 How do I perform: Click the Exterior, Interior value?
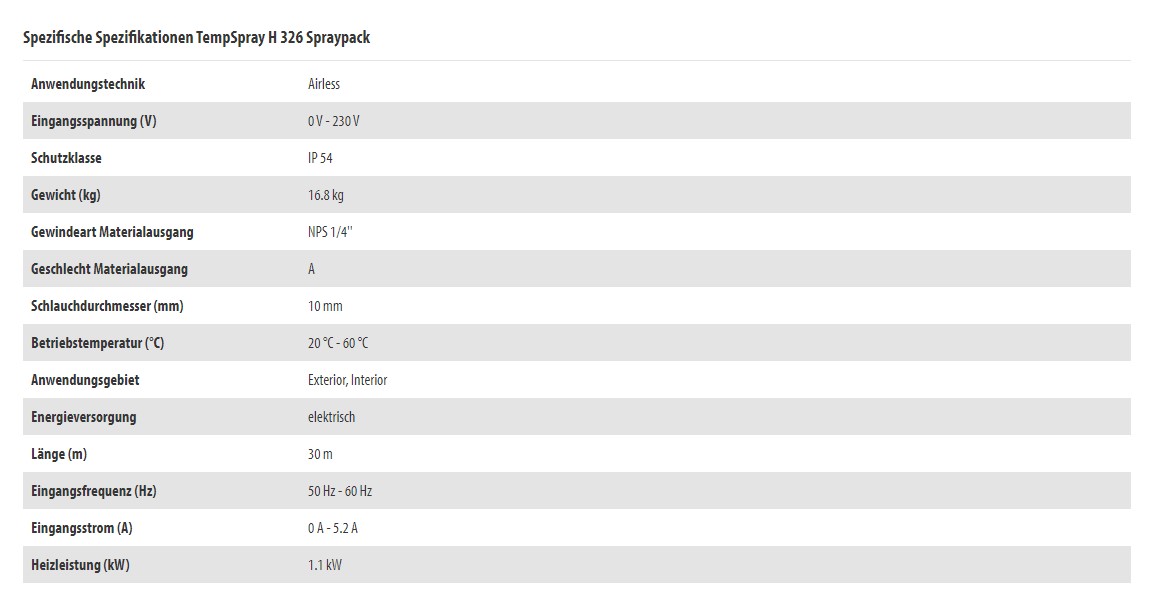[348, 380]
